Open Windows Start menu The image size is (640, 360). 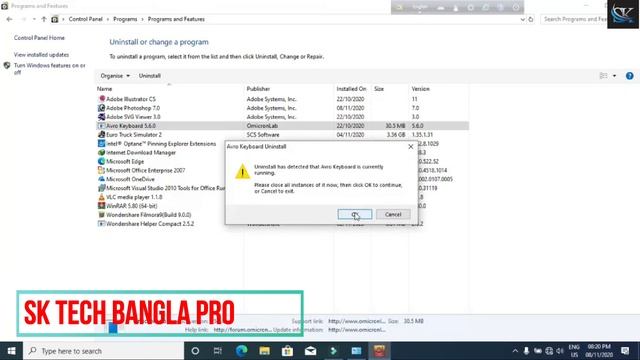tap(11, 351)
